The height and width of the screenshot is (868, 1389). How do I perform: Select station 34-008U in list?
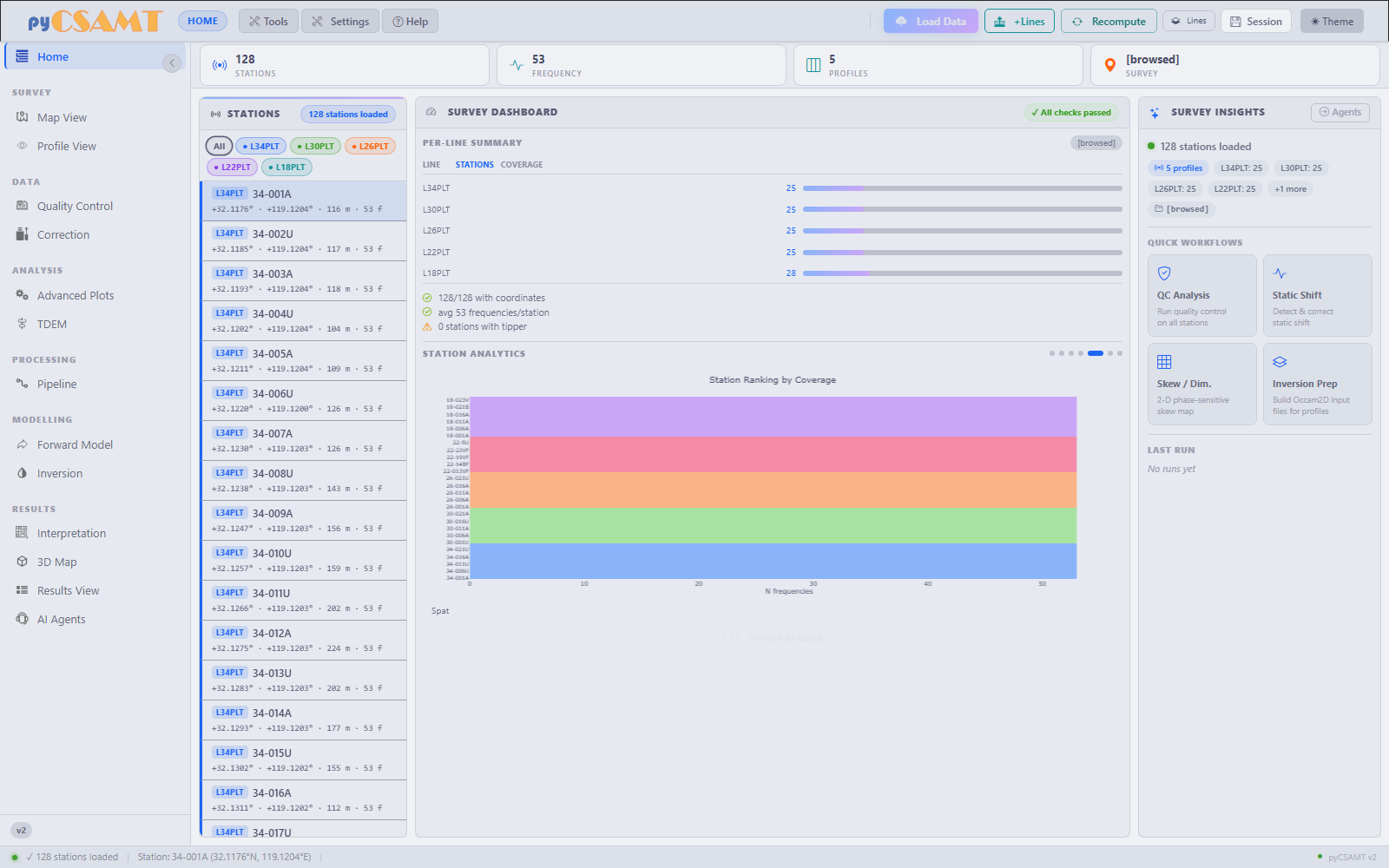click(x=304, y=480)
